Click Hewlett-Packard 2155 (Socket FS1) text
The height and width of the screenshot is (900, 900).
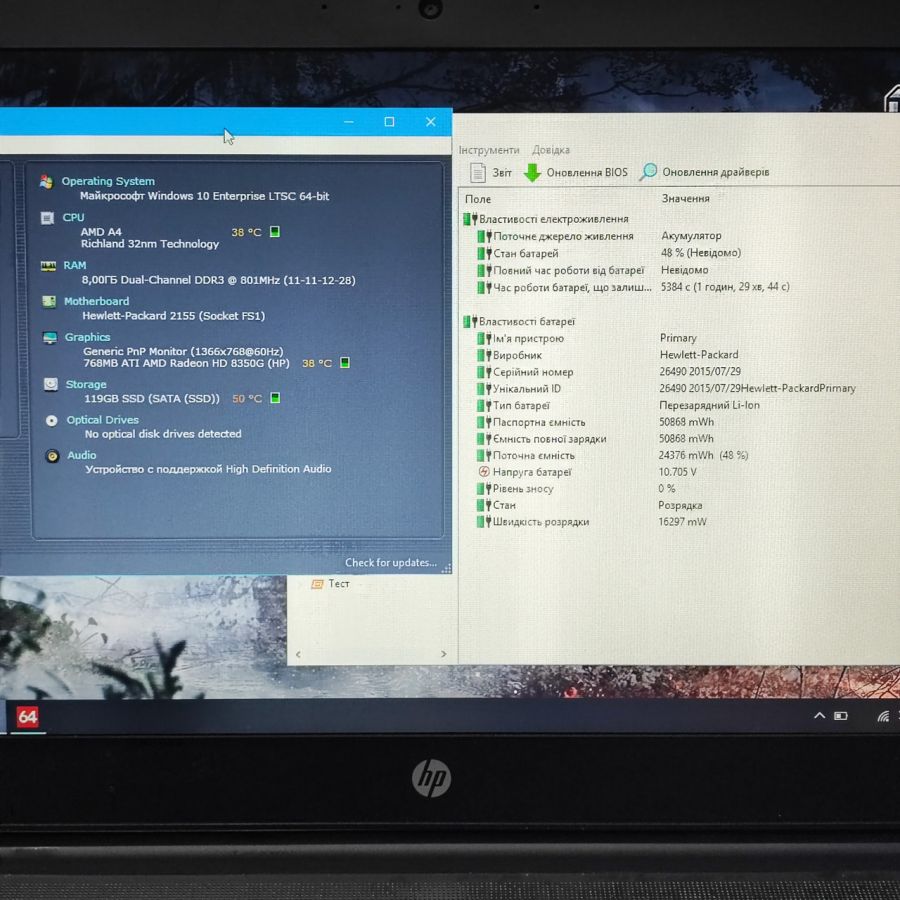(x=173, y=316)
